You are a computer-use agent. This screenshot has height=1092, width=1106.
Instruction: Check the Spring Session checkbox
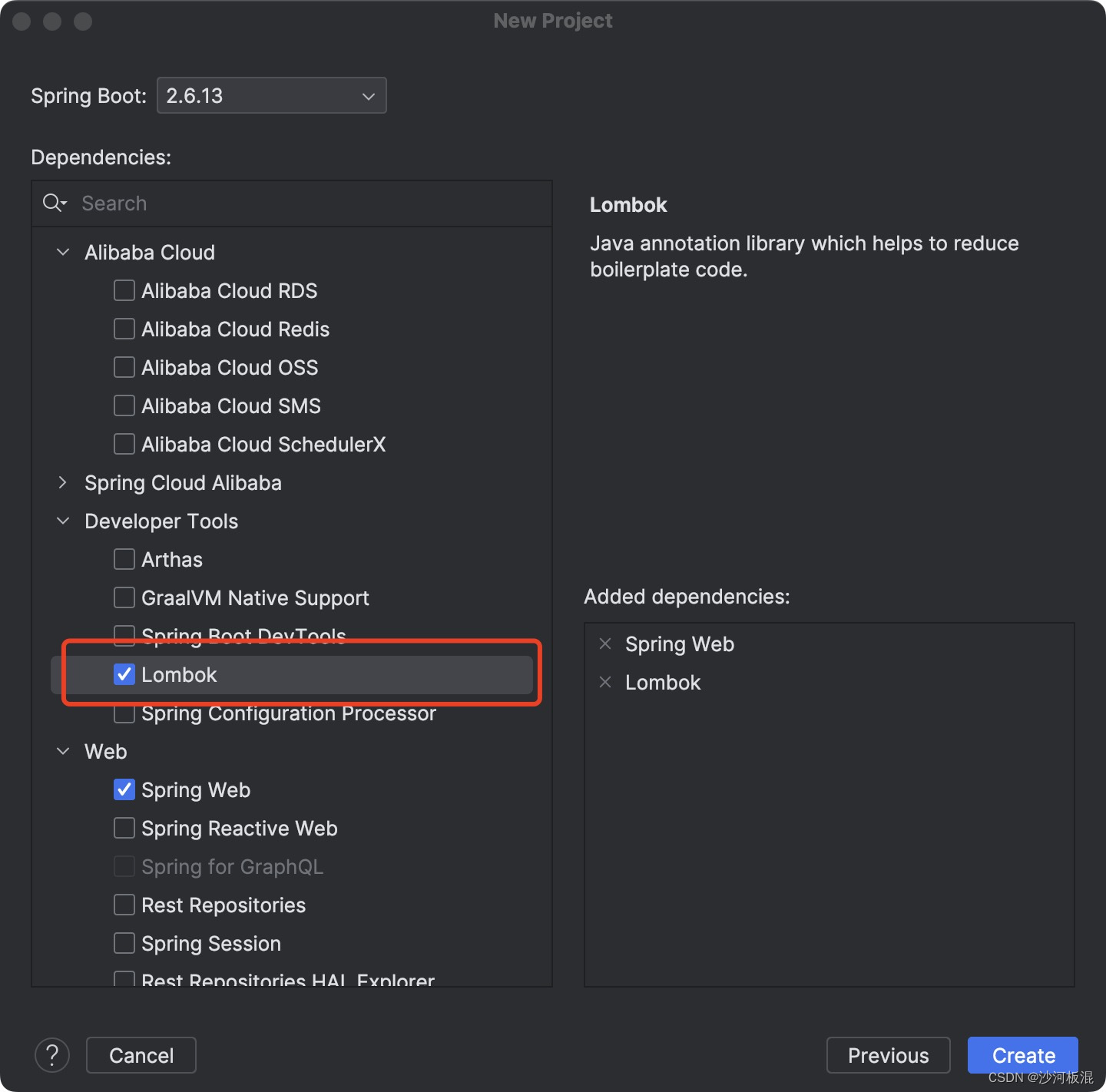(124, 943)
